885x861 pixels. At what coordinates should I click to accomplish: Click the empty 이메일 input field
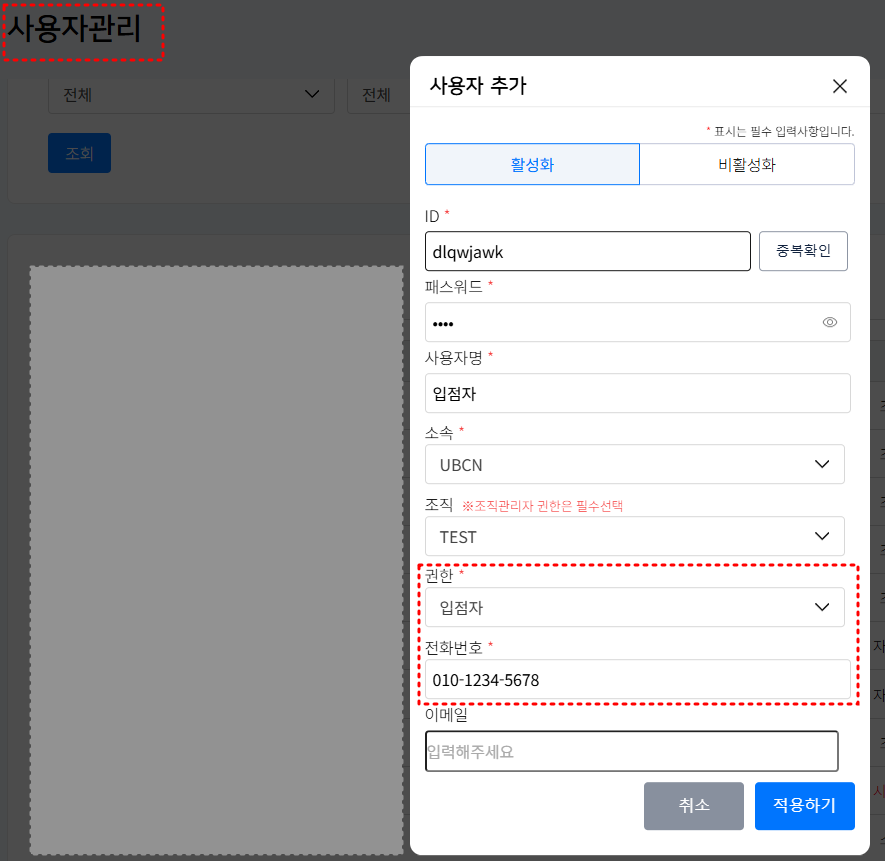[x=631, y=751]
